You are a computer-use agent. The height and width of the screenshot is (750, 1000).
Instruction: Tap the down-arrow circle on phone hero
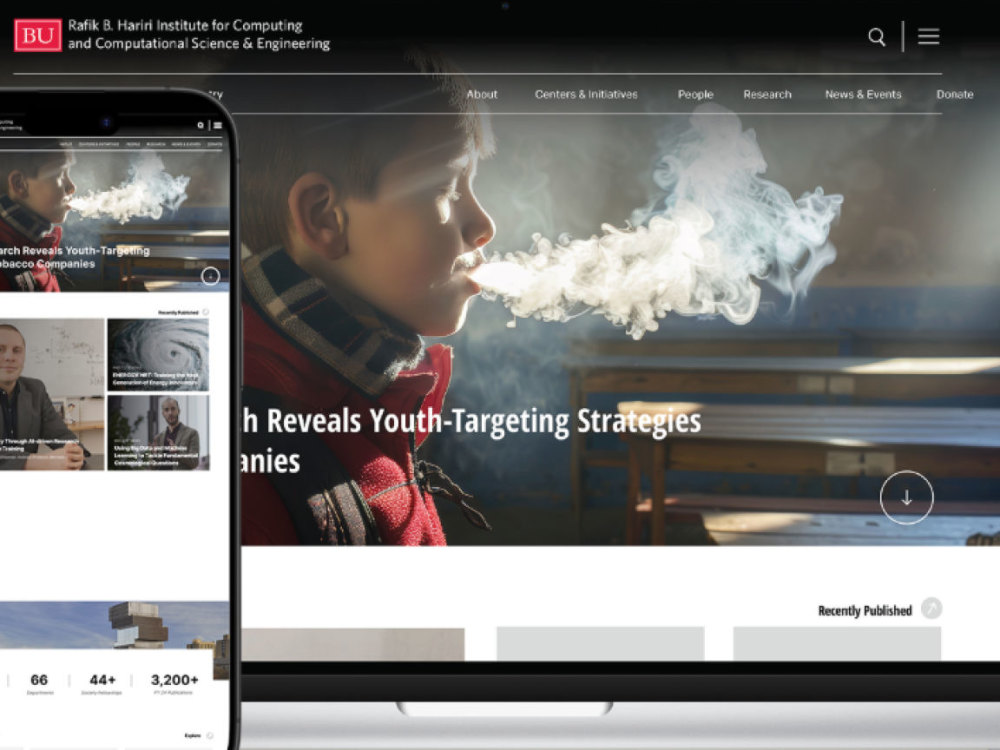210,276
